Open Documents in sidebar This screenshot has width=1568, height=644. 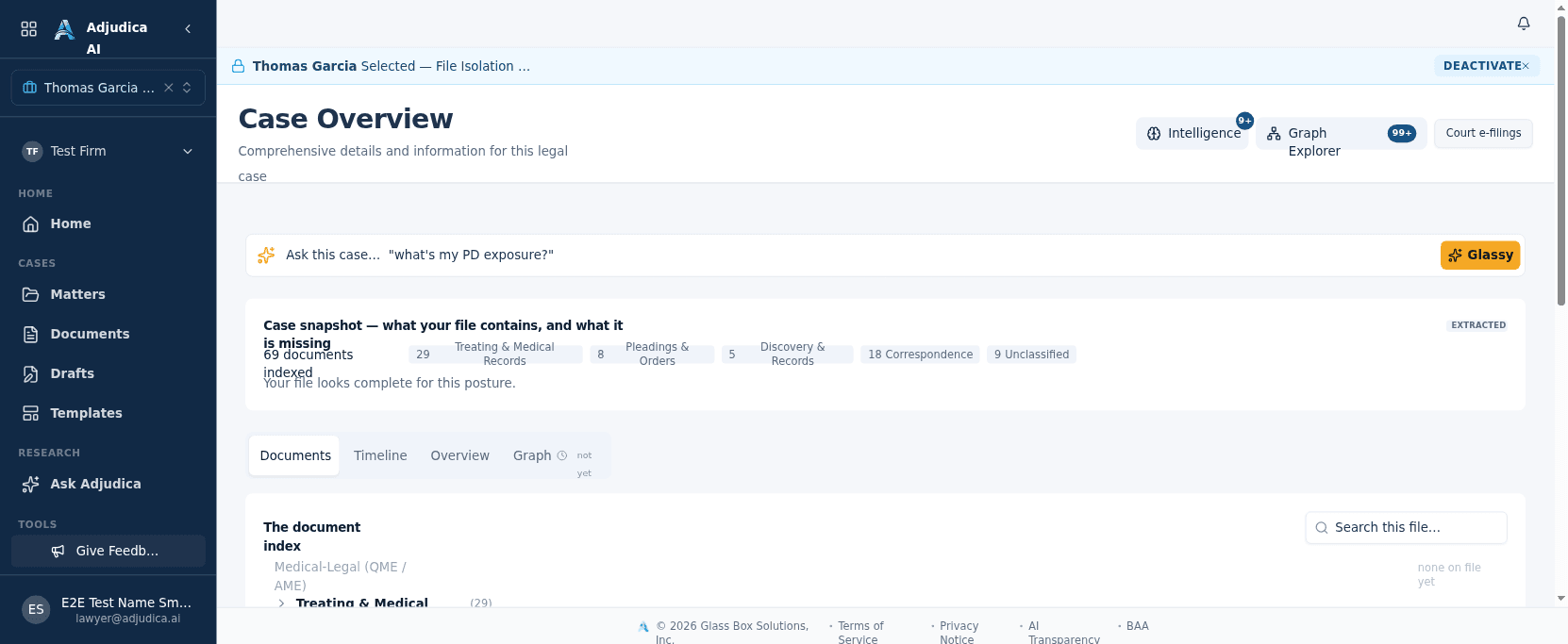[x=108, y=334]
